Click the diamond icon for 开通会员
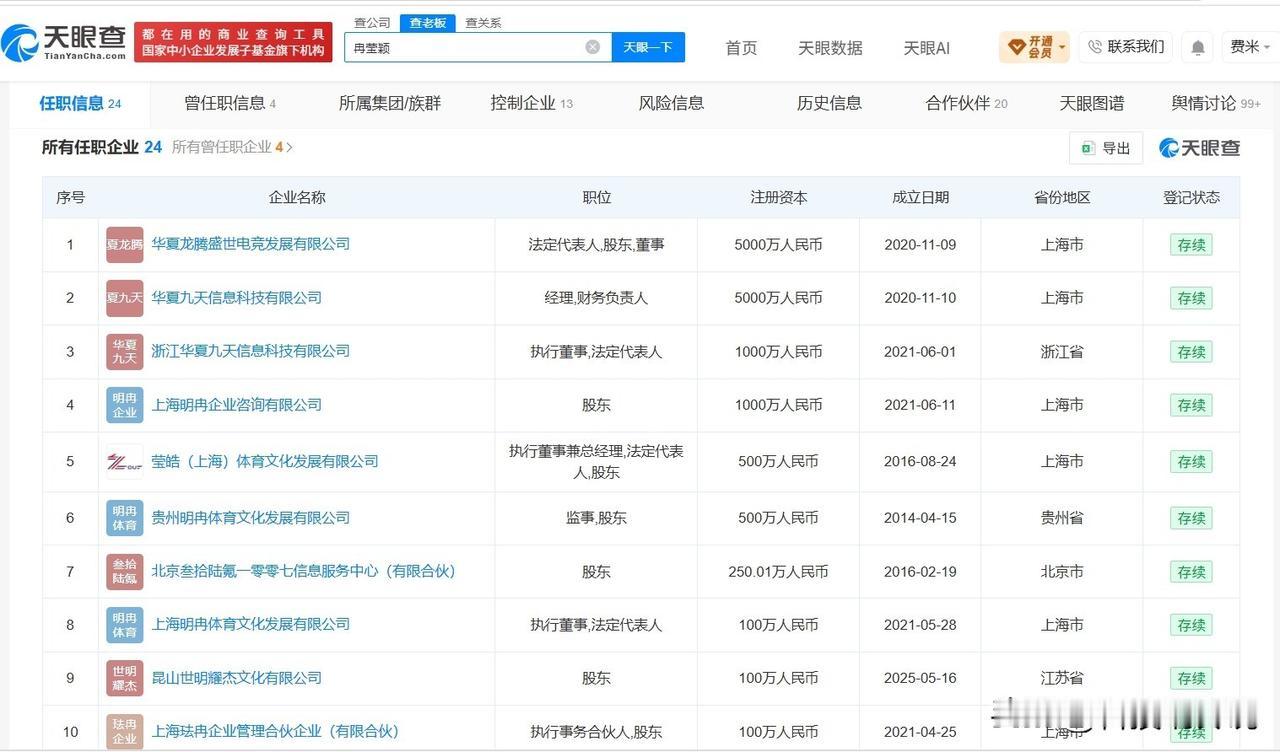 (x=1016, y=47)
